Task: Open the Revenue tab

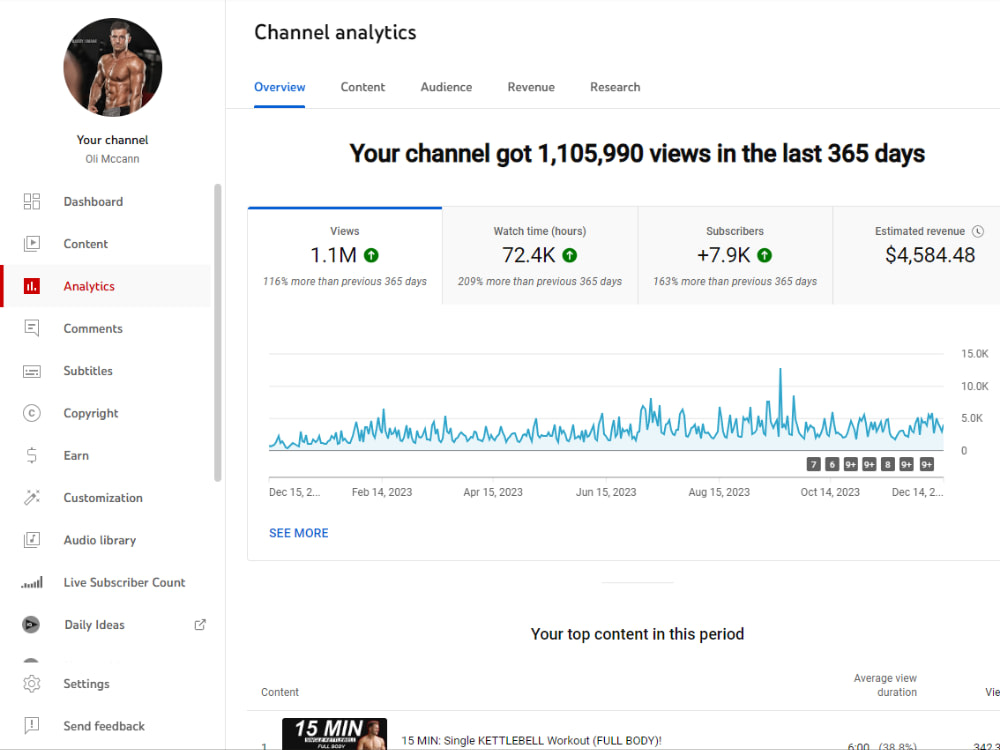Action: [531, 87]
